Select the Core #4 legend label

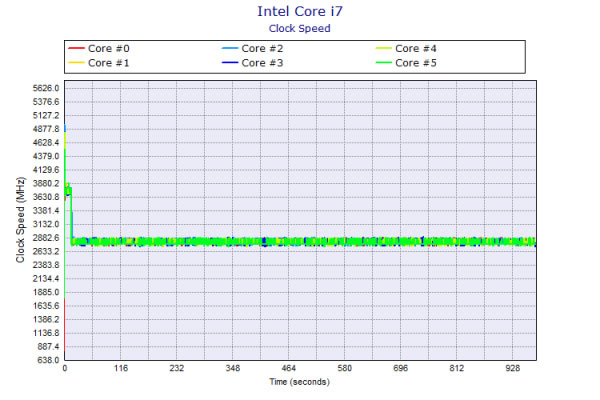click(416, 49)
